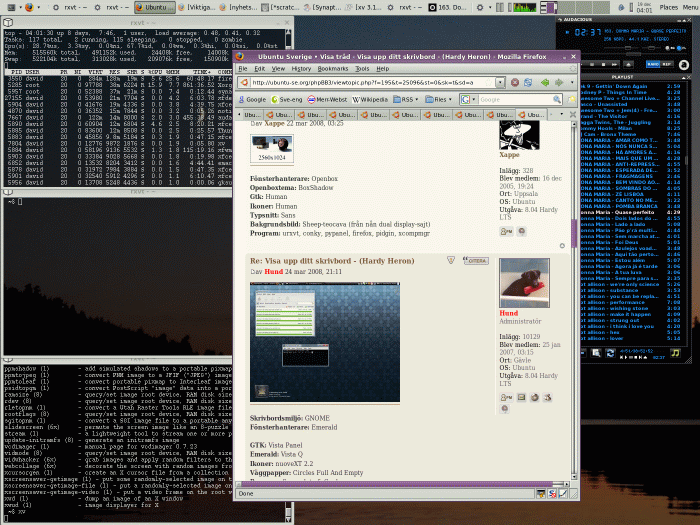Expand the URL bar history dropdown
This screenshot has width=700, height=525.
pos(500,83)
